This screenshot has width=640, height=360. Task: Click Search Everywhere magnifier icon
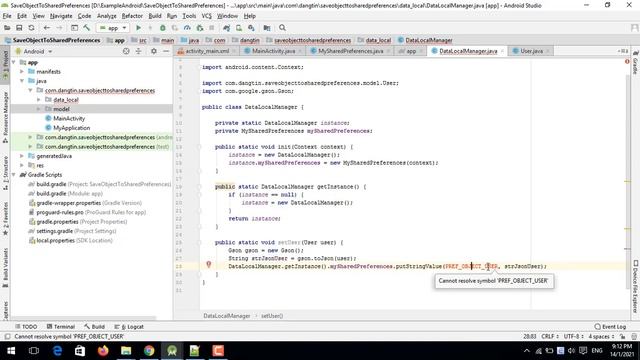282,28
